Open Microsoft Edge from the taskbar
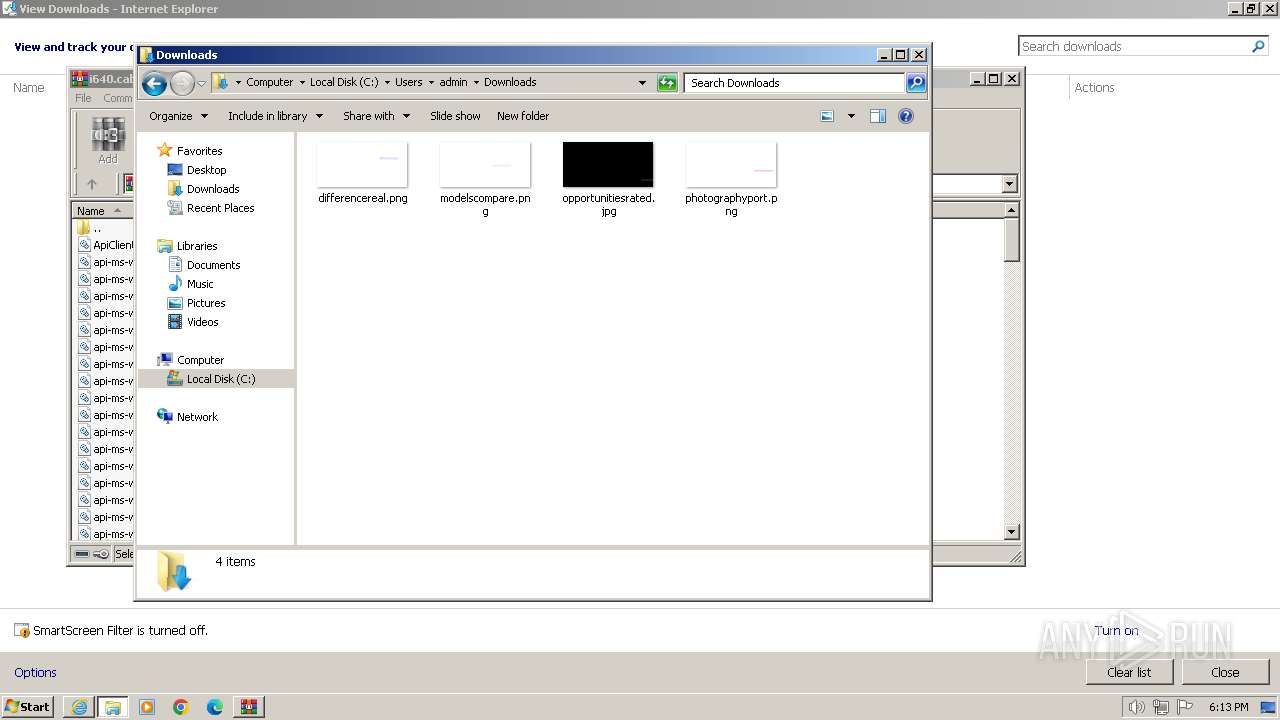This screenshot has width=1280, height=720. [215, 707]
